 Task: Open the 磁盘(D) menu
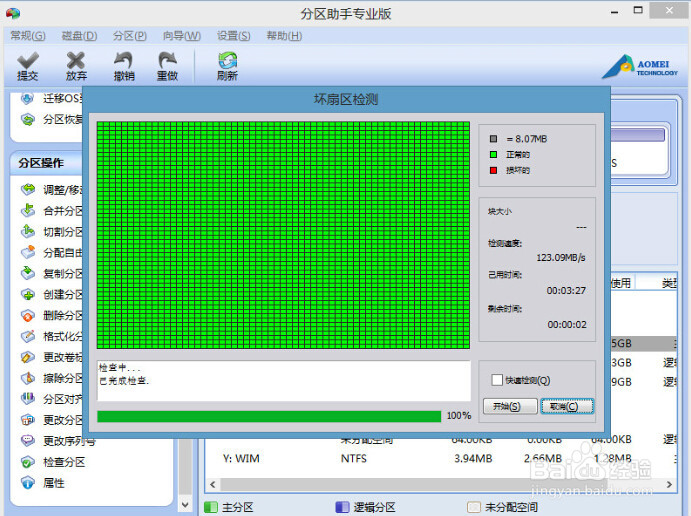click(79, 36)
